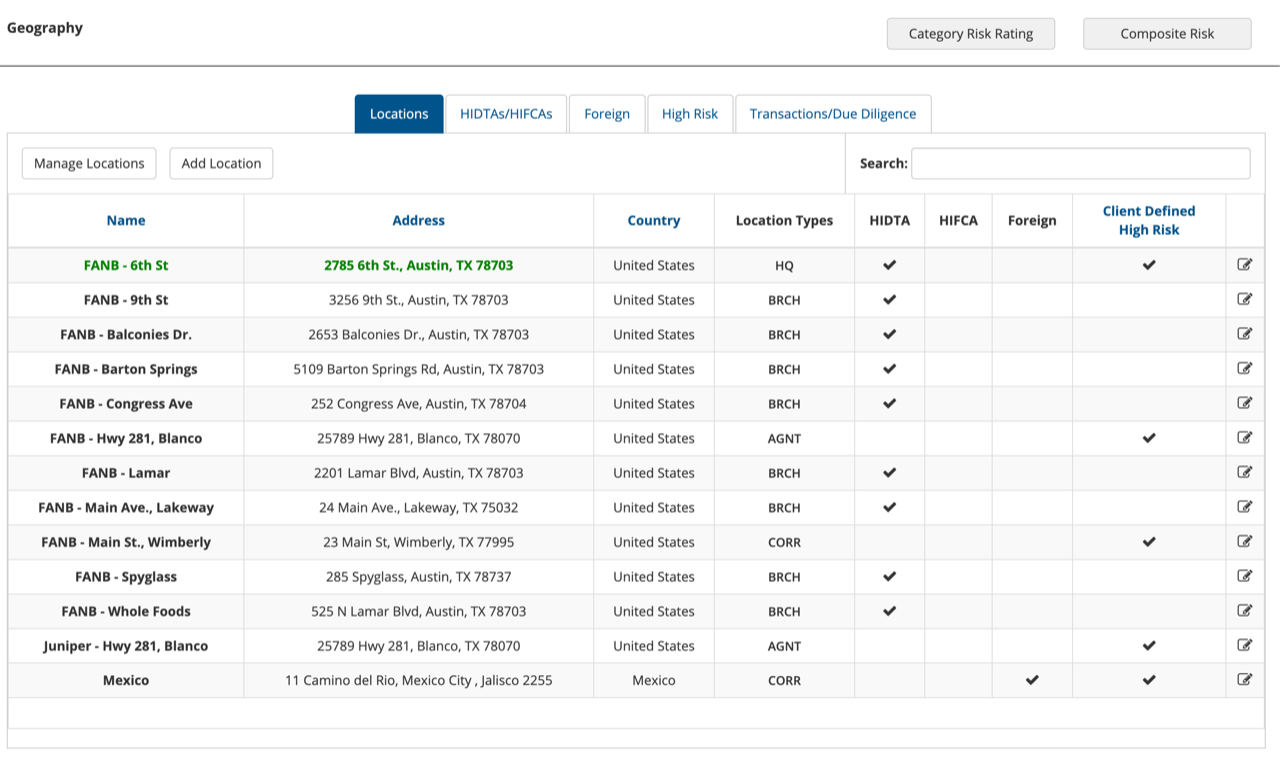Open the editor for FANB - Spyglass

1245,576
